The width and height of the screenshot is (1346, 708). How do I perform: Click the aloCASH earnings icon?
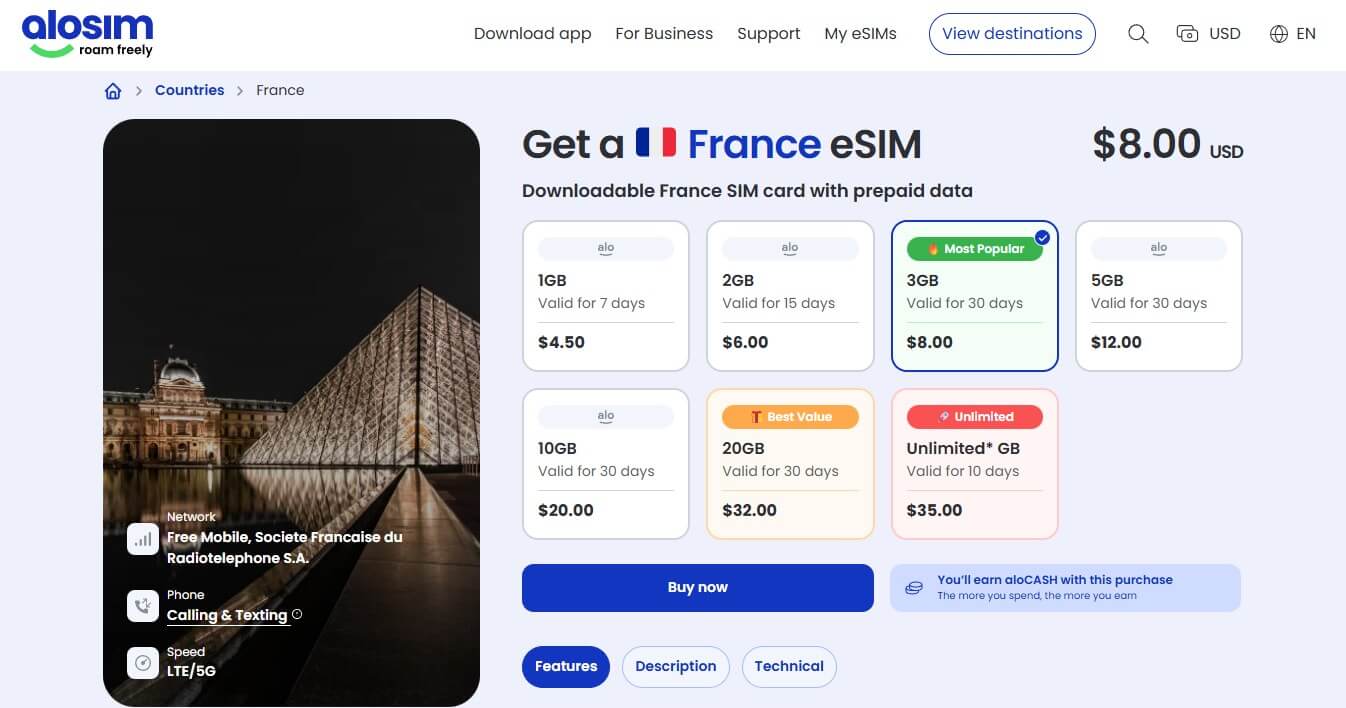click(x=913, y=588)
